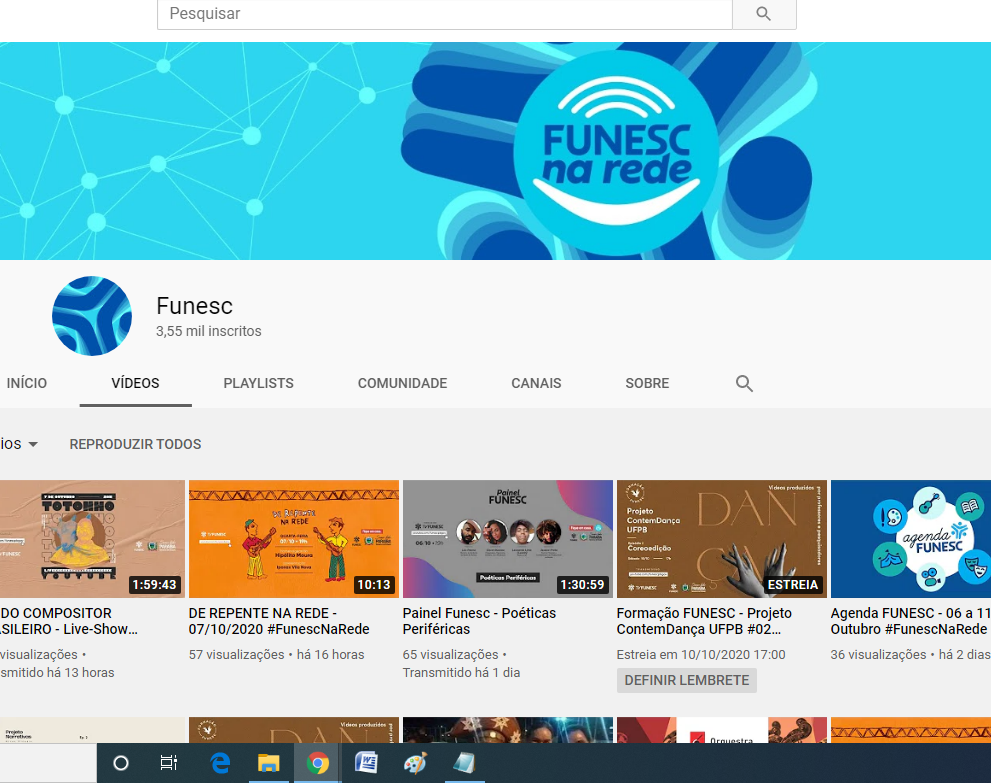Open the Agenda FUNESC video thumbnail
991x783 pixels.
point(911,538)
